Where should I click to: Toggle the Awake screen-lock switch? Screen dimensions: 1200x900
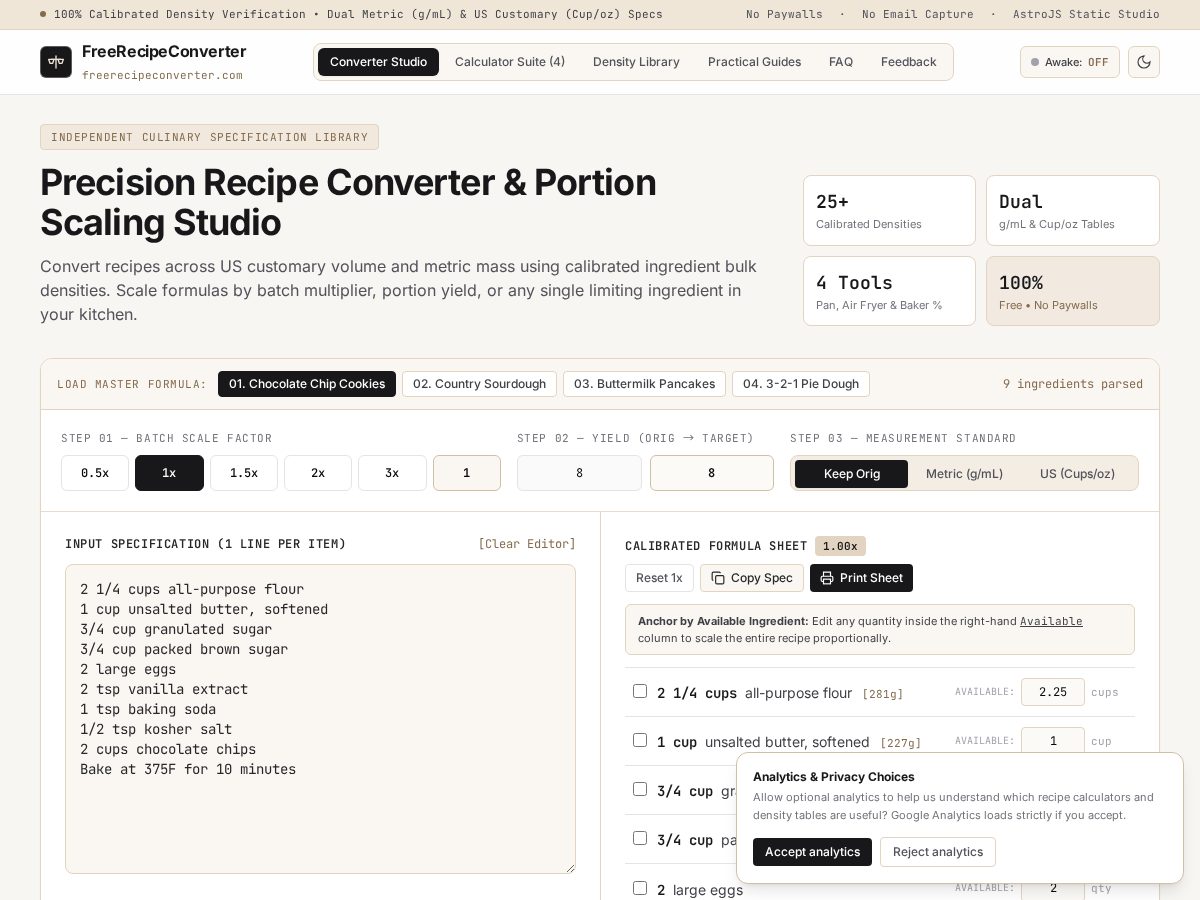[x=1070, y=62]
